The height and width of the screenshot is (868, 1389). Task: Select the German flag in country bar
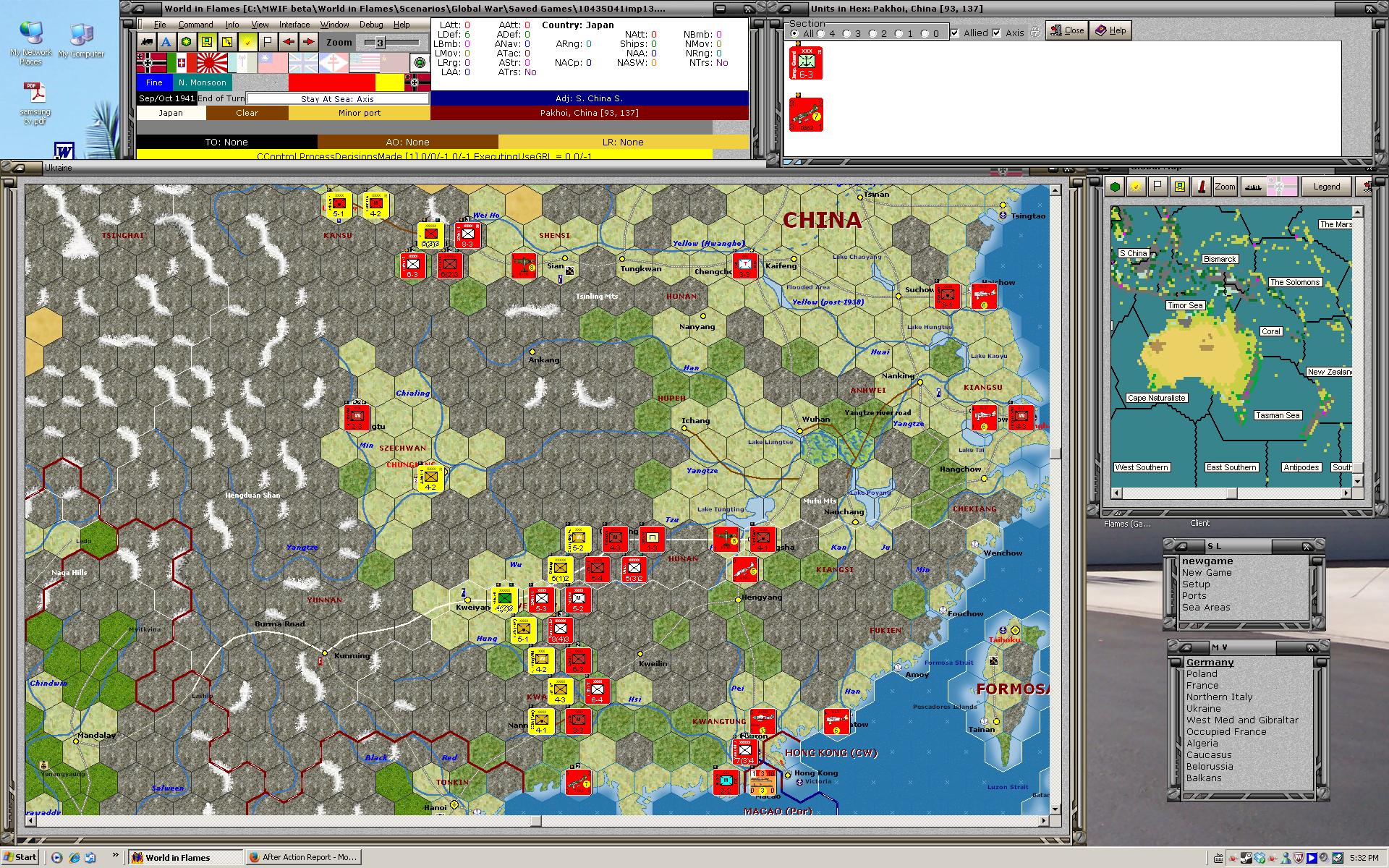pyautogui.click(x=151, y=63)
